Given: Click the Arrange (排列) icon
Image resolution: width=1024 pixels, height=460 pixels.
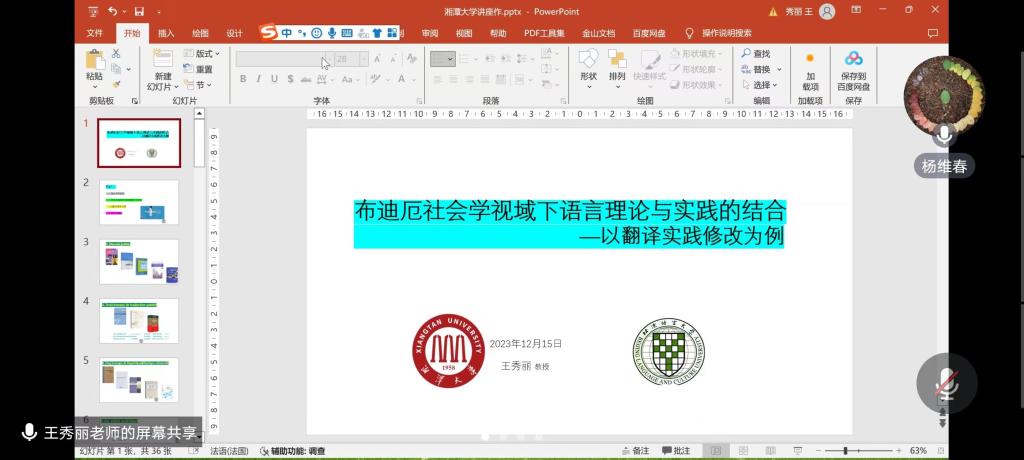Looking at the screenshot, I should point(617,60).
